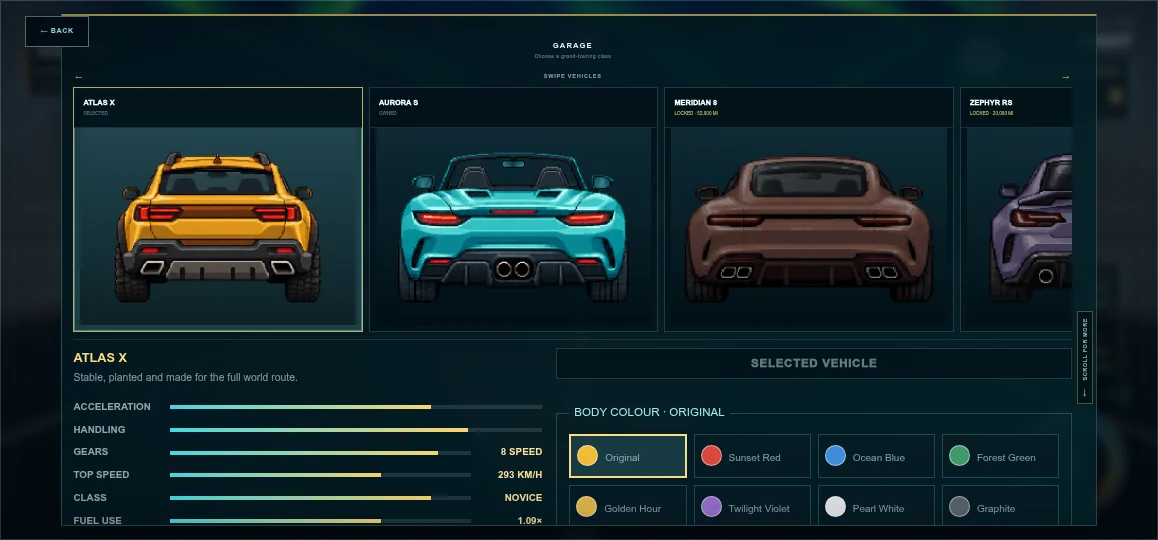
Task: Apply the Golden Hour body colour
Action: (x=628, y=506)
